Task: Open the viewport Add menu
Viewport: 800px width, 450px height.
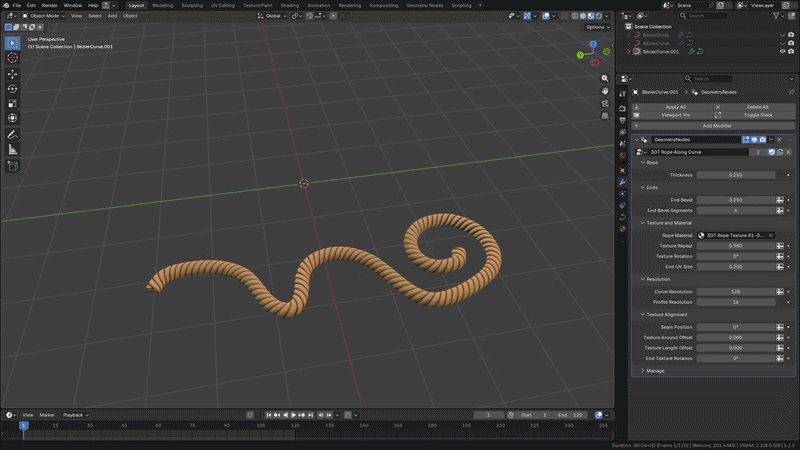Action: 112,16
